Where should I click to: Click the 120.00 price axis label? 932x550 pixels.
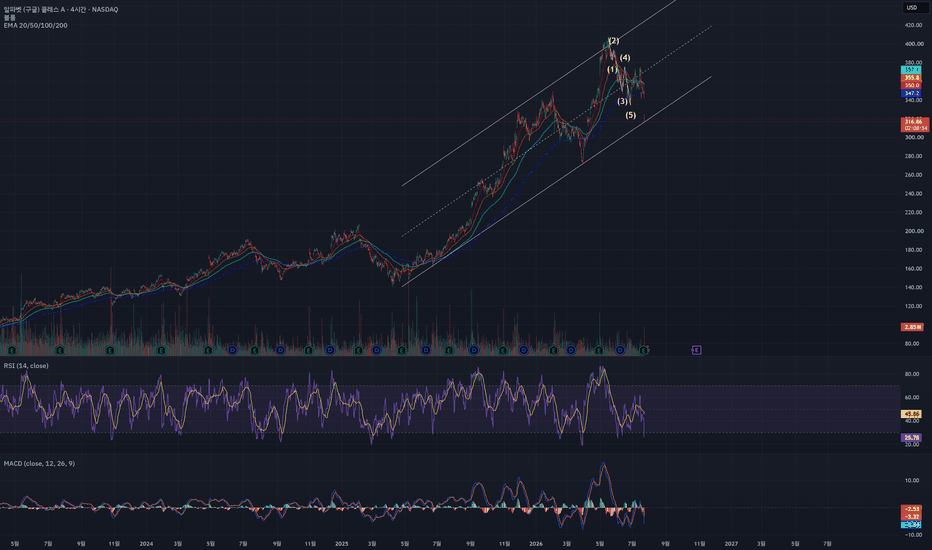tap(914, 306)
